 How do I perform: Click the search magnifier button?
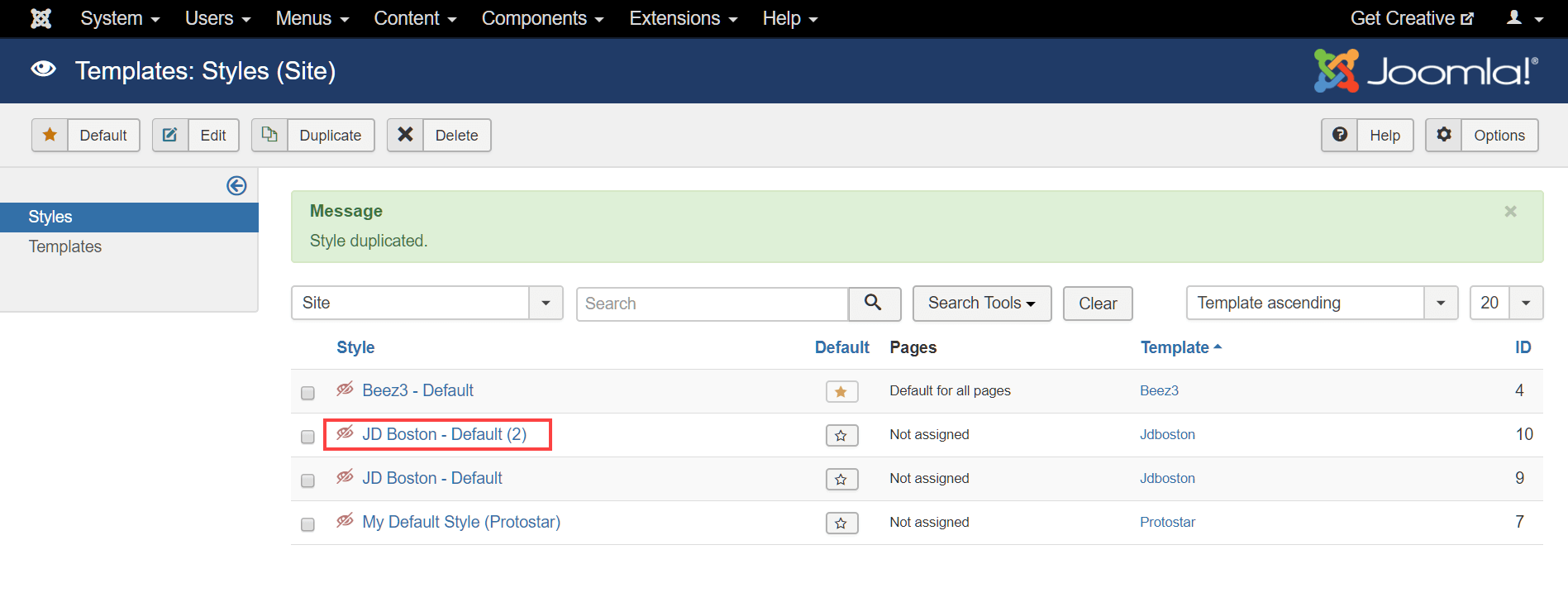(874, 303)
